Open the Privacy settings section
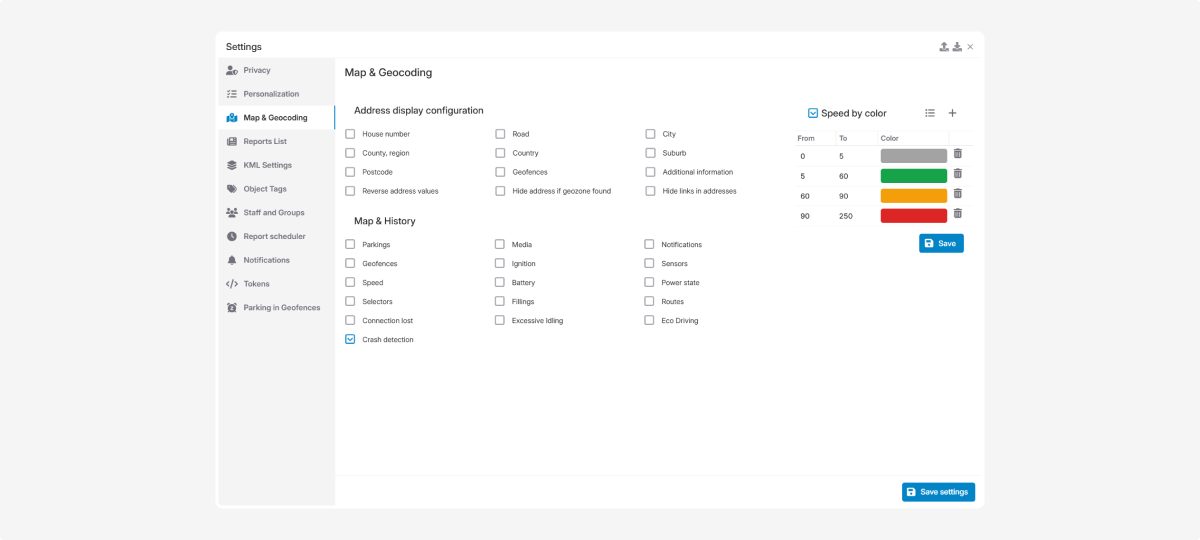 tap(257, 70)
